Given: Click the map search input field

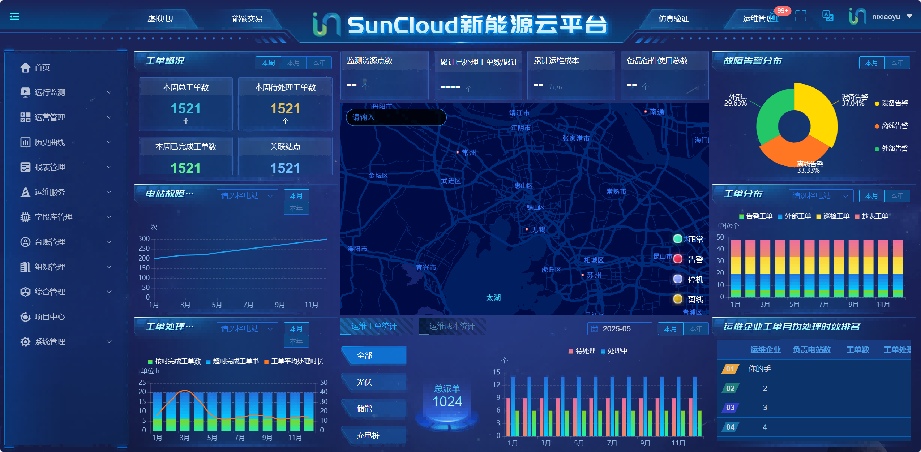Looking at the screenshot, I should (395, 117).
